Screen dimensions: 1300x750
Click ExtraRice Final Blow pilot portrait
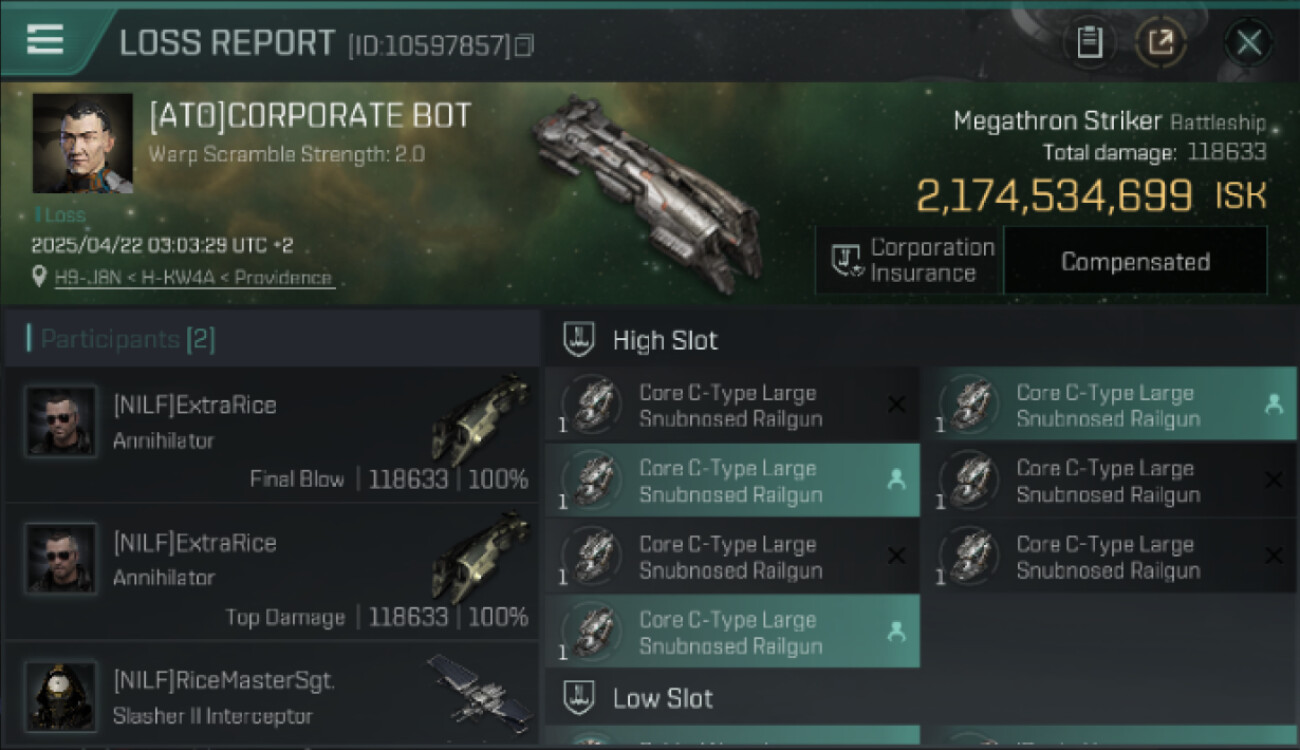click(x=61, y=421)
